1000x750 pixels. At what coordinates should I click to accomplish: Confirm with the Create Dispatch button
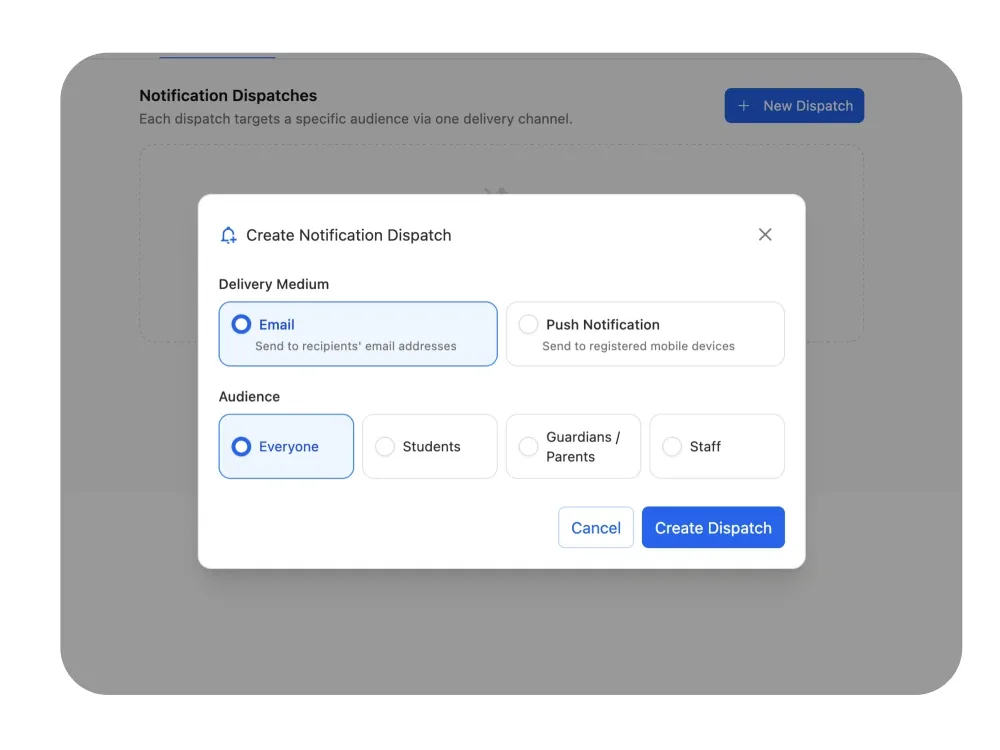click(713, 527)
